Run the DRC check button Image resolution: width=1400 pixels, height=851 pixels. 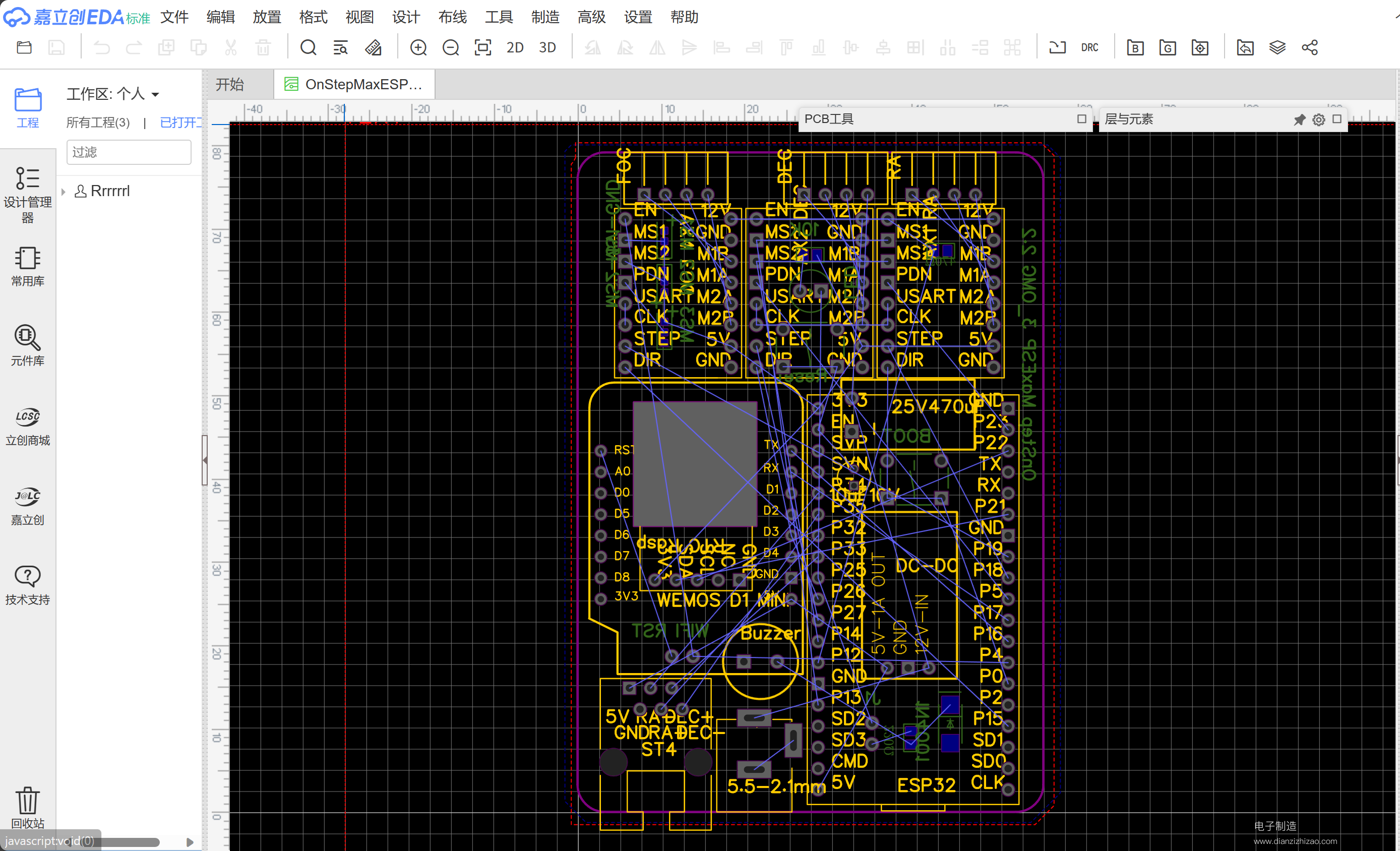pyautogui.click(x=1090, y=47)
